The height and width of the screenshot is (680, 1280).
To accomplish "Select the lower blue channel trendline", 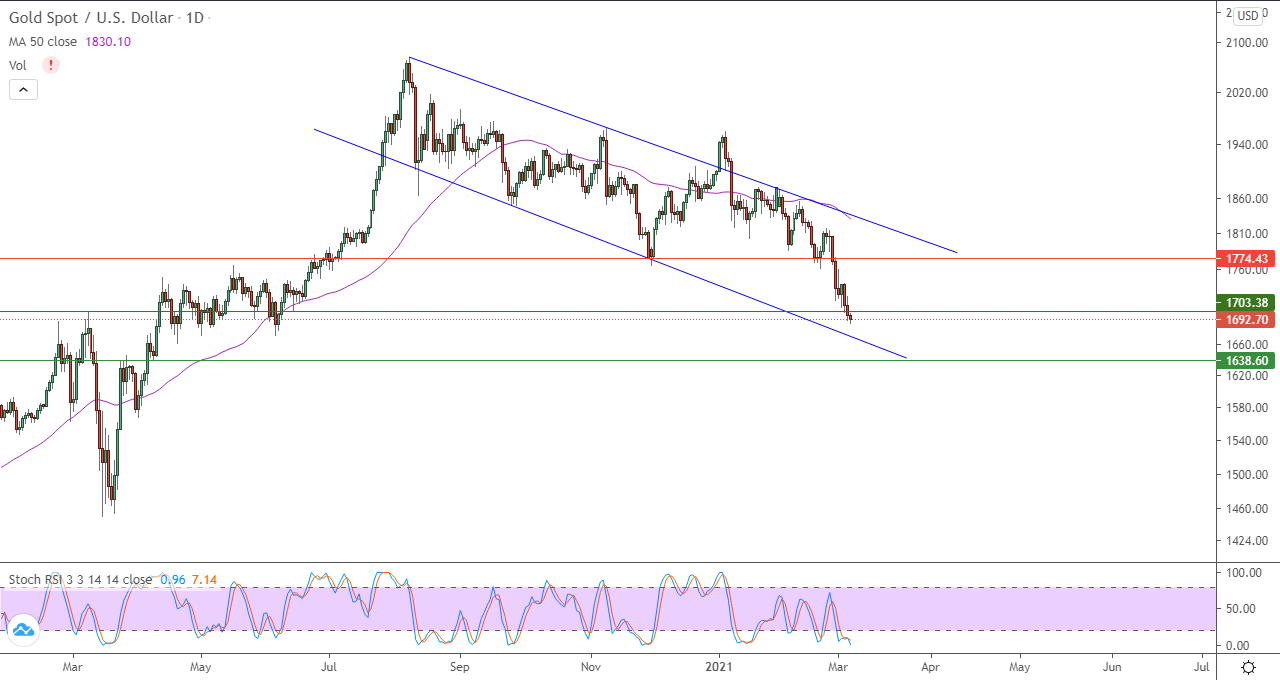I will click(610, 243).
